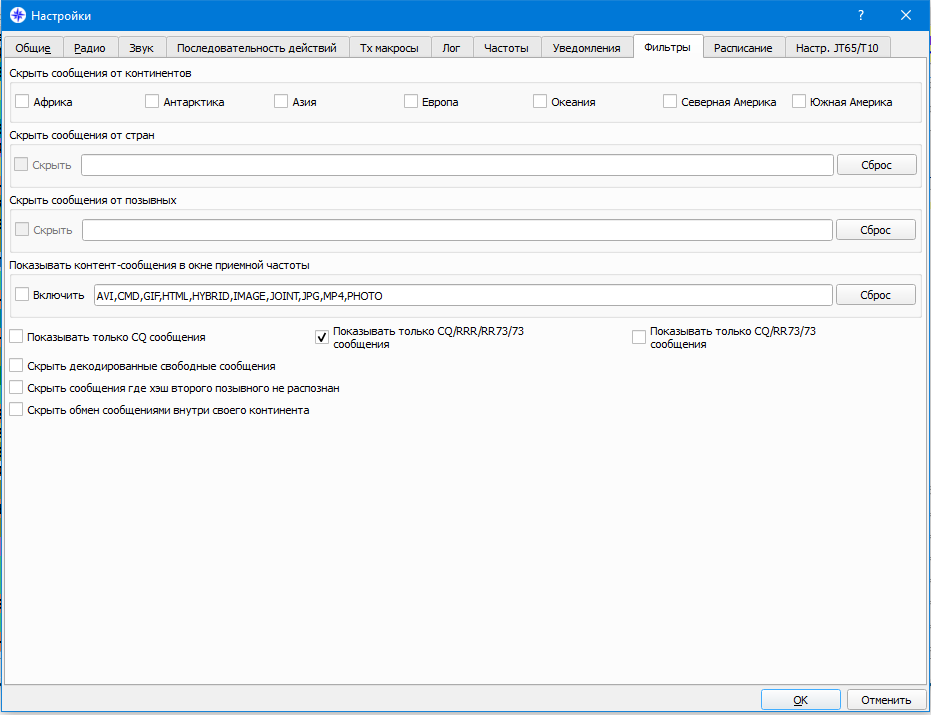
Task: Reset the content message types with Сброс
Action: (x=876, y=295)
